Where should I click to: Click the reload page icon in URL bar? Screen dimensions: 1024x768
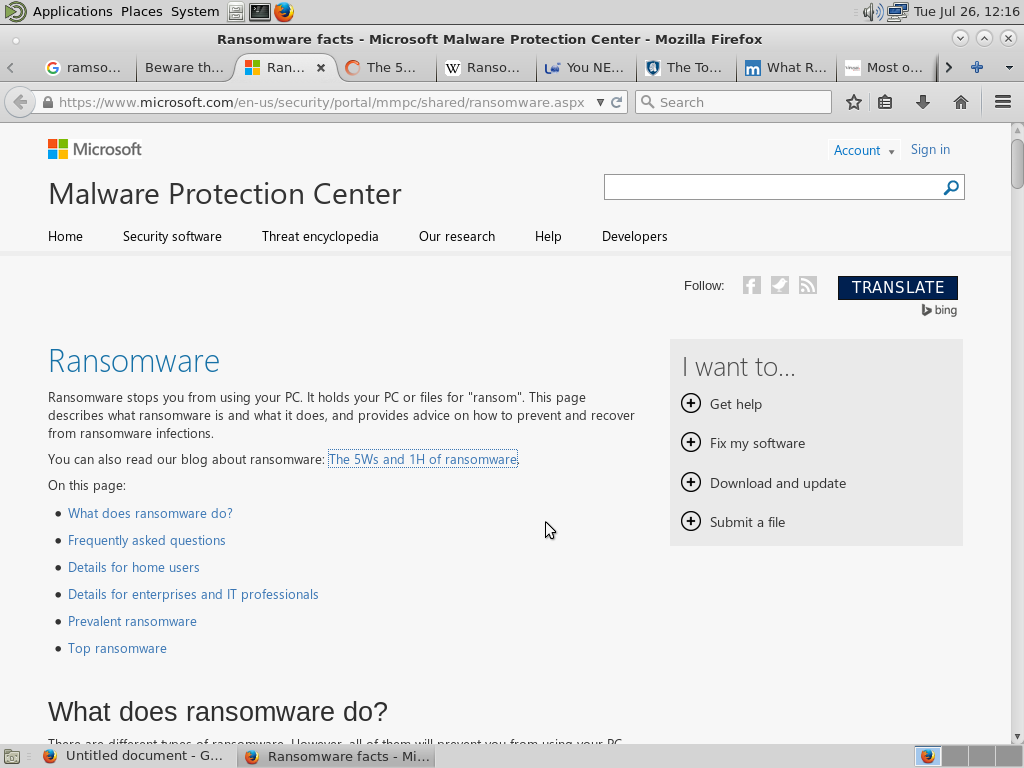pos(616,102)
